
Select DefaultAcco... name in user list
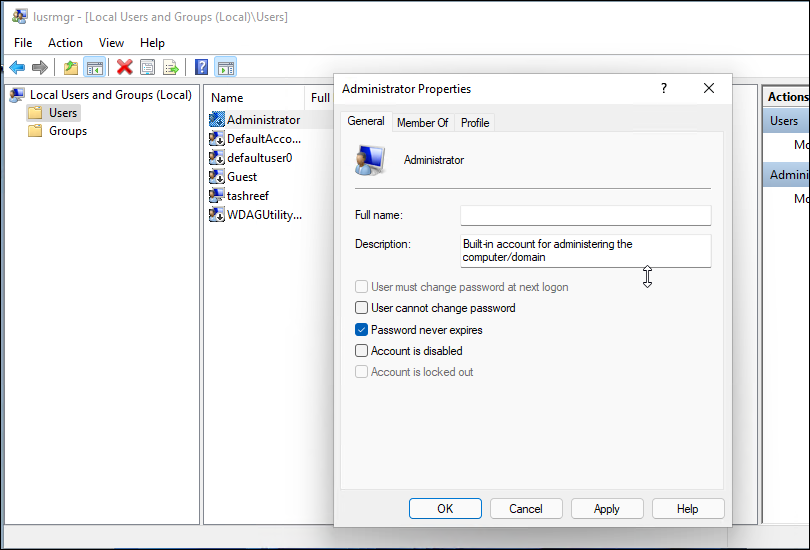[264, 139]
